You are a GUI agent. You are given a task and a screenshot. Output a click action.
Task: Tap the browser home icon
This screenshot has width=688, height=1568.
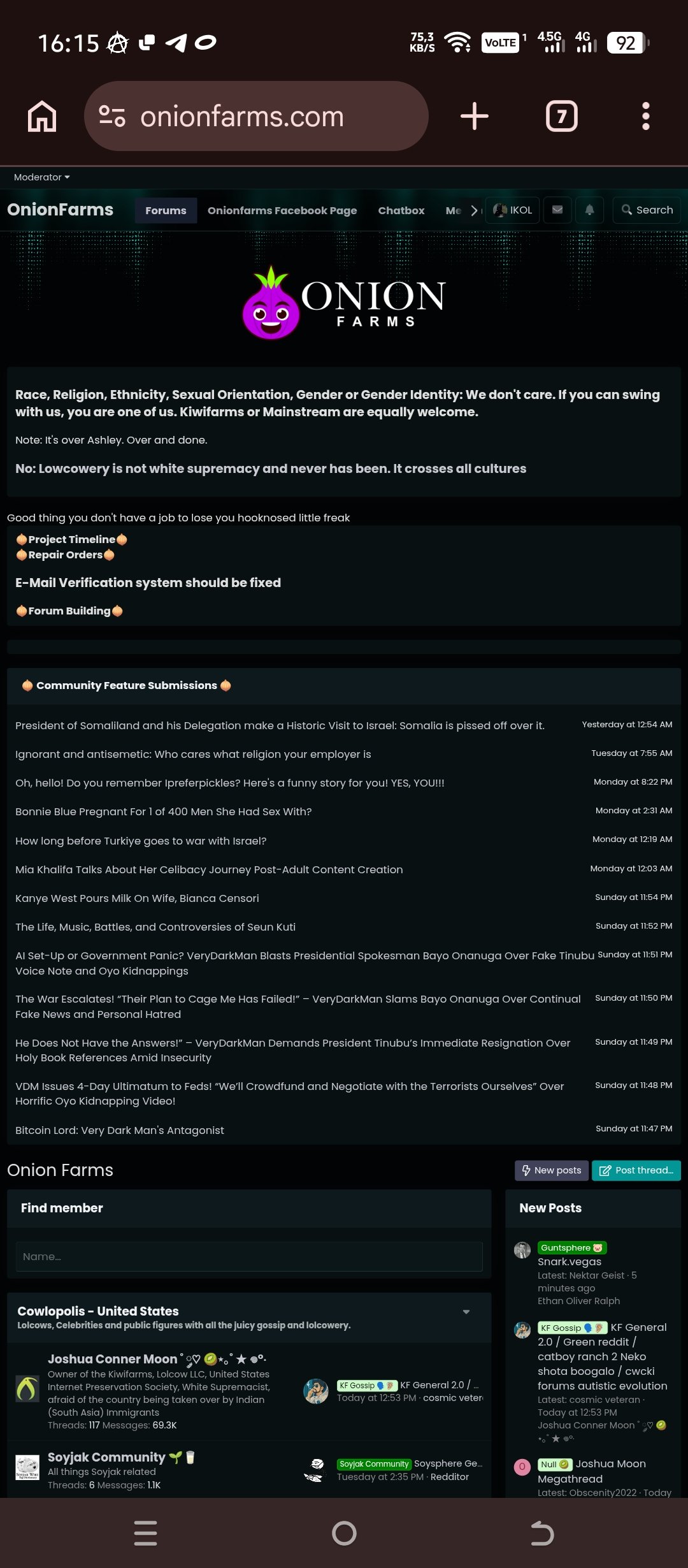coord(42,117)
